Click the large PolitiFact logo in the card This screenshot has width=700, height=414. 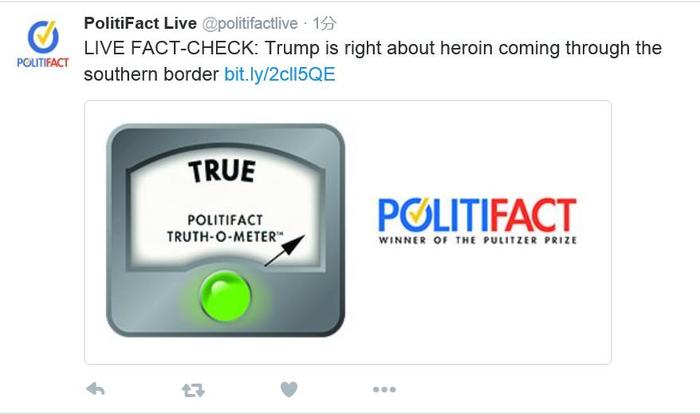point(477,221)
